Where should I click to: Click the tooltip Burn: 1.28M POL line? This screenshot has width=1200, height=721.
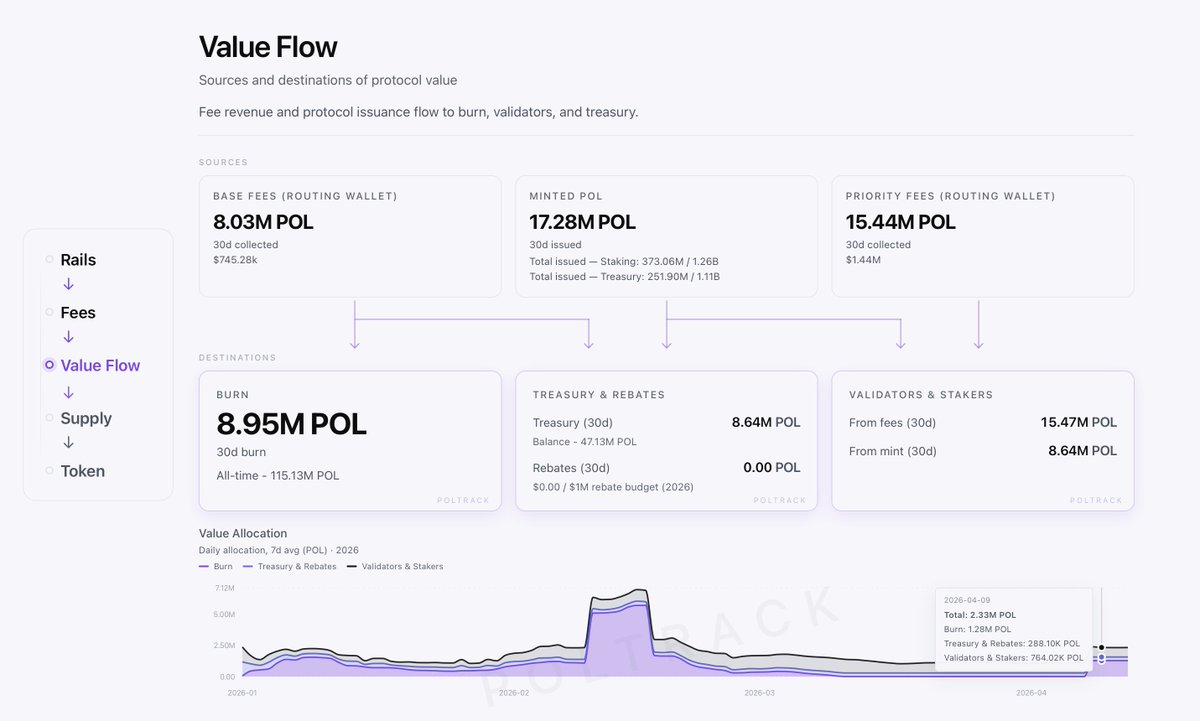[977, 629]
